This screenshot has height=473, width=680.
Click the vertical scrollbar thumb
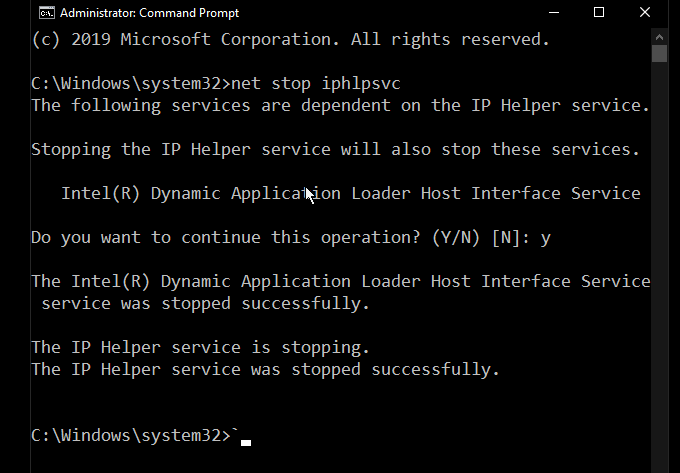659,51
